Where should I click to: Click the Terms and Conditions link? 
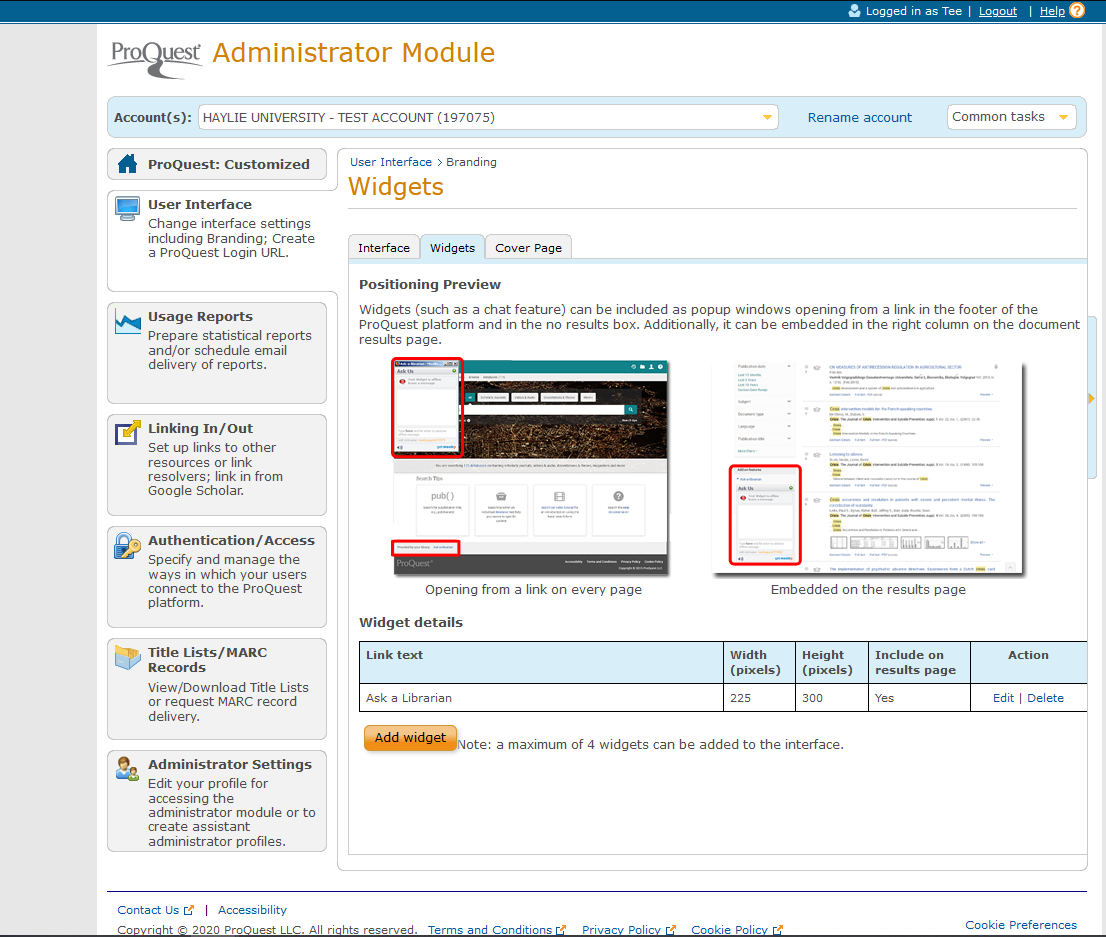pyautogui.click(x=490, y=930)
